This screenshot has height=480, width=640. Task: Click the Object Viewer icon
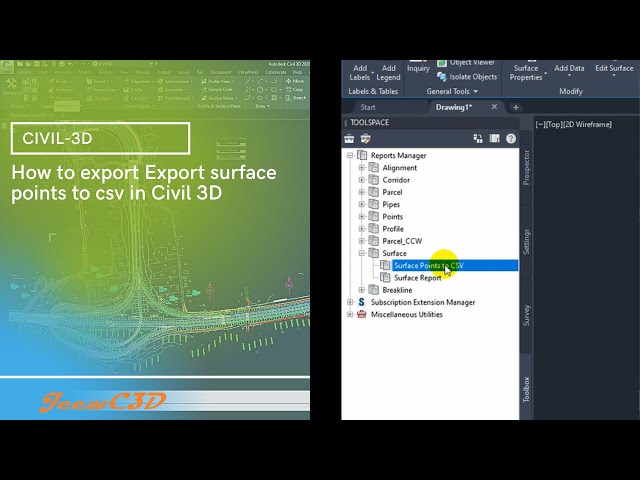click(x=442, y=63)
